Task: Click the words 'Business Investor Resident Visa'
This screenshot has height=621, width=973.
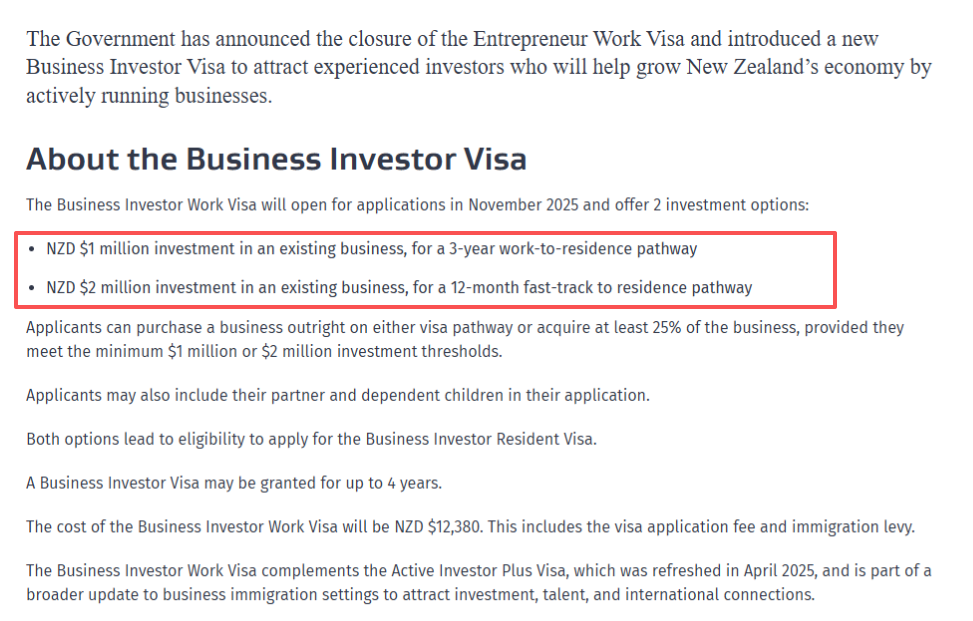Action: tap(480, 439)
